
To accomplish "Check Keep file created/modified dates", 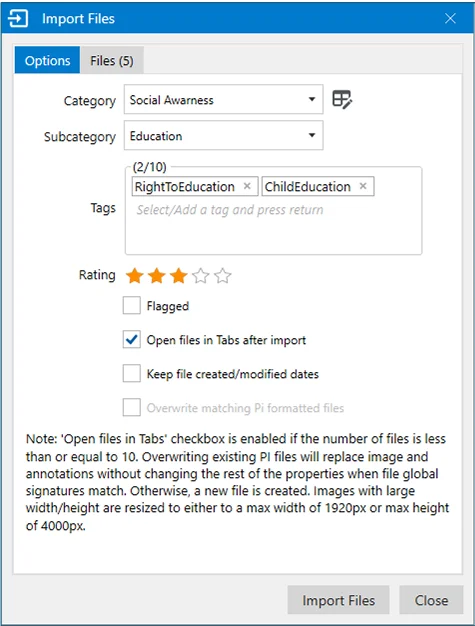I will coord(132,374).
